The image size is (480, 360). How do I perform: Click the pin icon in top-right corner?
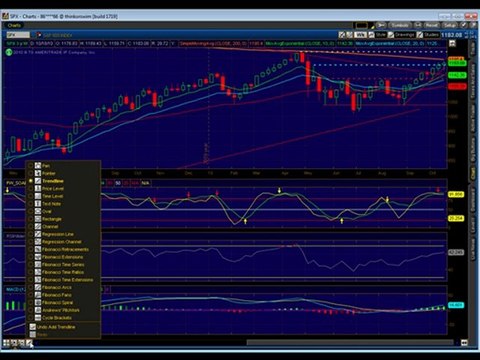(x=473, y=25)
